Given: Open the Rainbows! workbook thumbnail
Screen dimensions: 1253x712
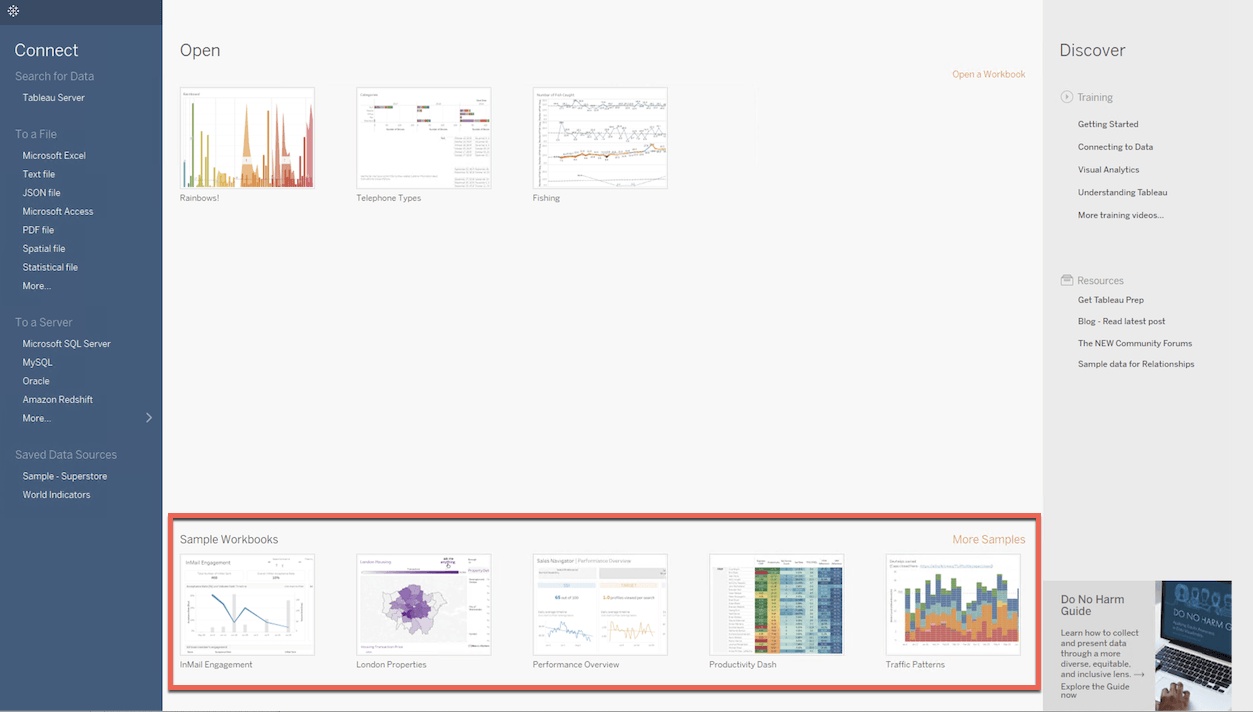Looking at the screenshot, I should coord(247,138).
